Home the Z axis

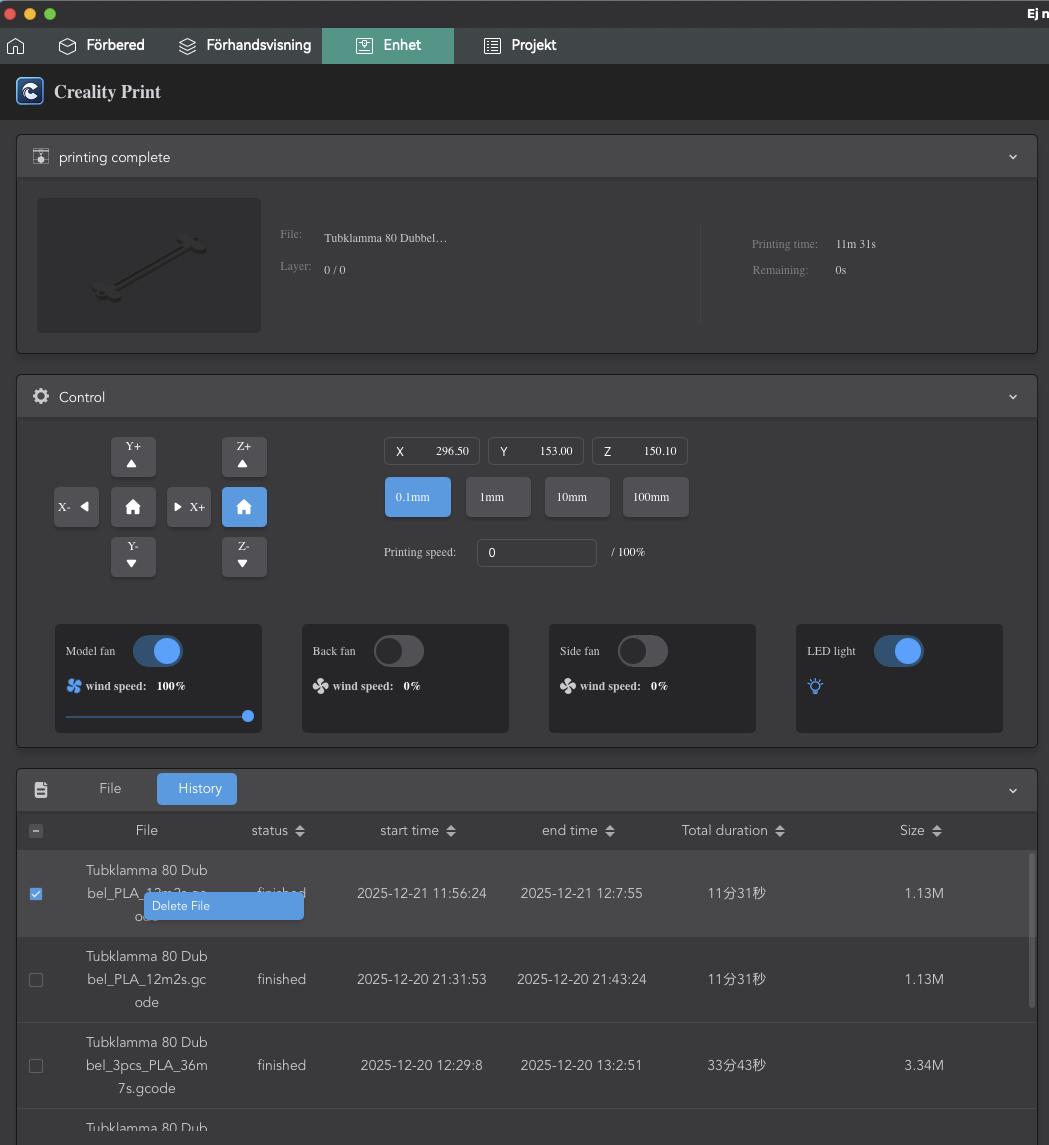(x=244, y=507)
